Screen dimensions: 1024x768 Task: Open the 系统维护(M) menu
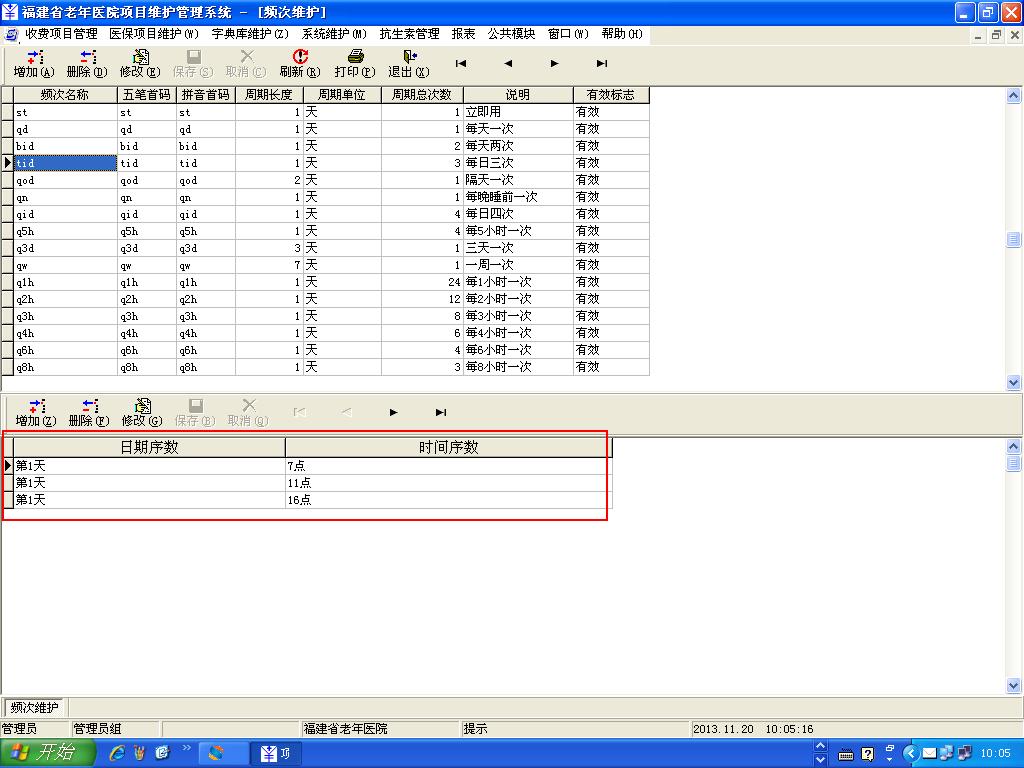[x=334, y=34]
